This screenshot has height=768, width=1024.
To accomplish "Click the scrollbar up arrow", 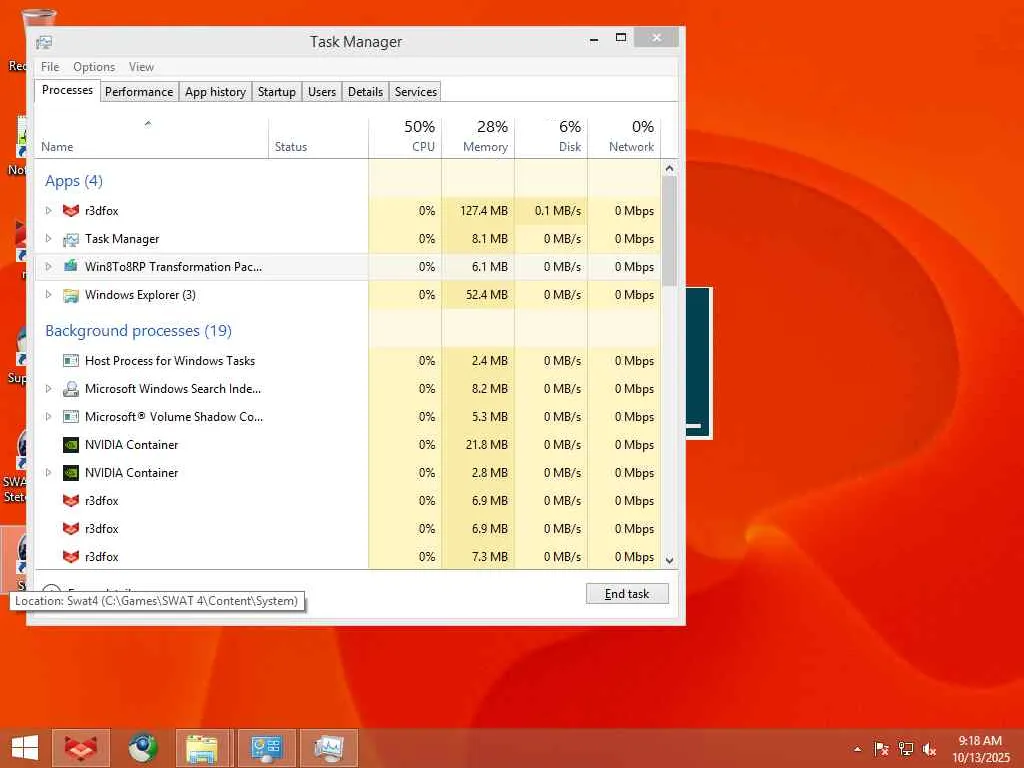I will 669,168.
